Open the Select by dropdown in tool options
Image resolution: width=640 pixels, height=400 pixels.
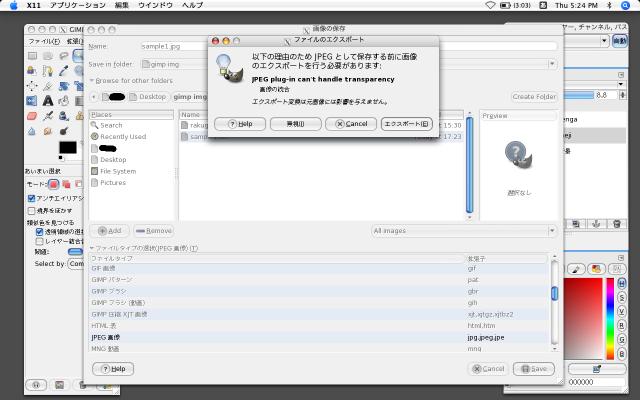coord(76,264)
